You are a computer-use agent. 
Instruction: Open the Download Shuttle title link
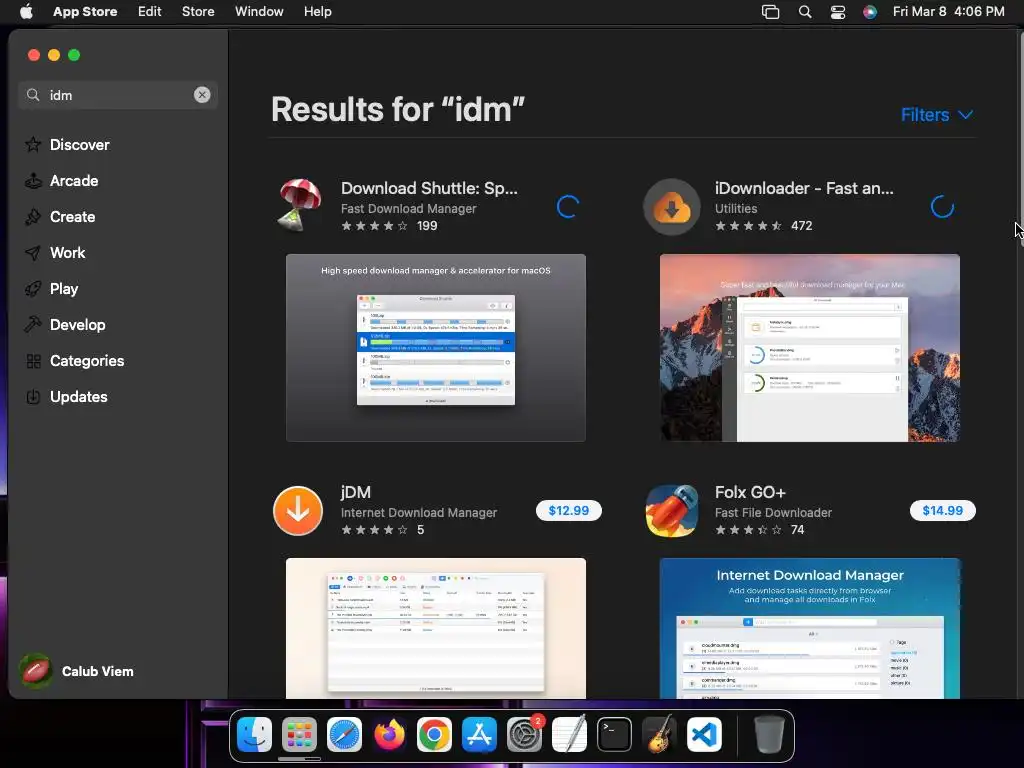(x=429, y=188)
